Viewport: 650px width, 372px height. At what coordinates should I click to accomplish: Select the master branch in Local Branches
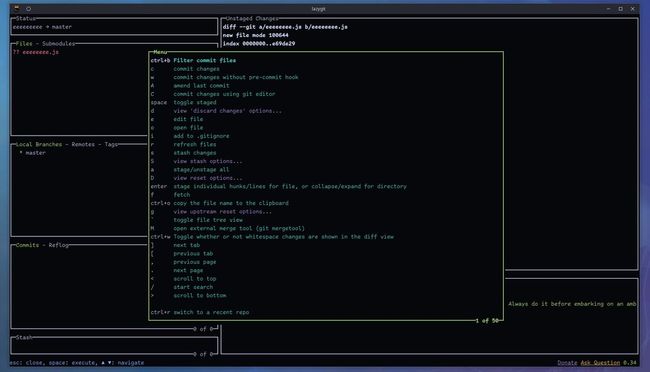pyautogui.click(x=35, y=153)
